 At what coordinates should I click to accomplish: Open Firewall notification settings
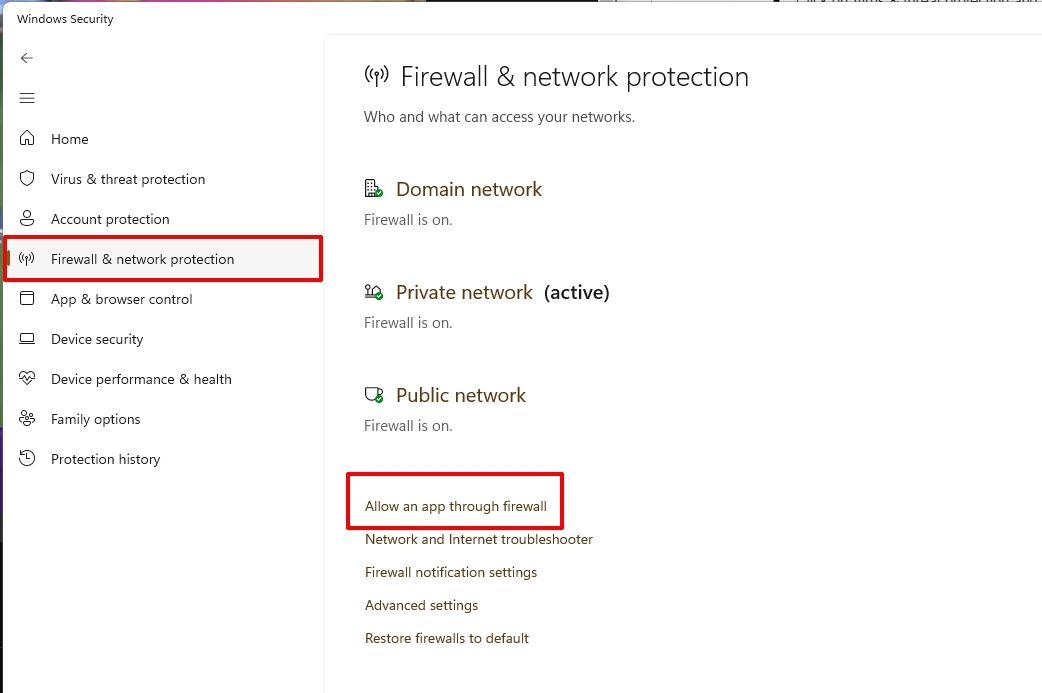coord(451,573)
